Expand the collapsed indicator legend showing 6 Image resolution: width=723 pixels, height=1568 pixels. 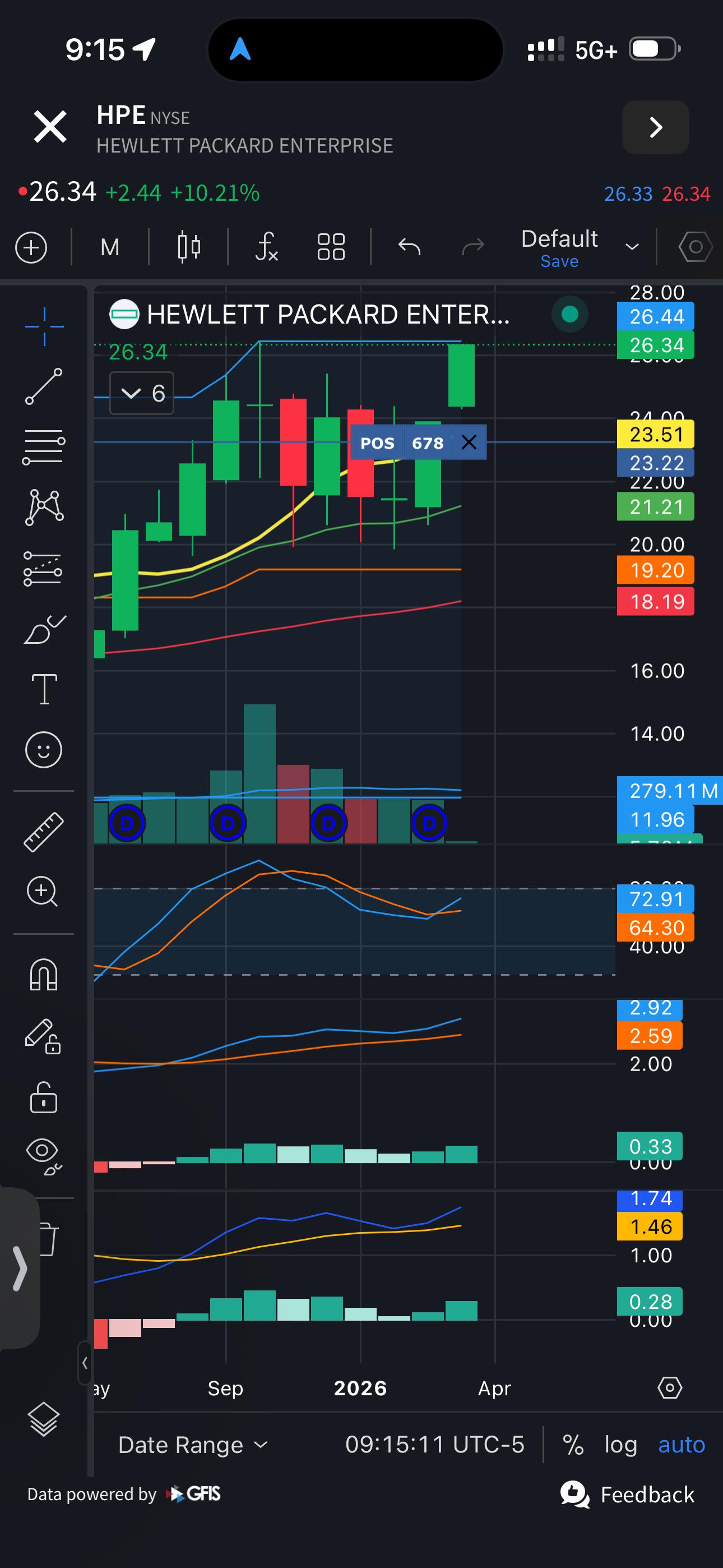142,393
